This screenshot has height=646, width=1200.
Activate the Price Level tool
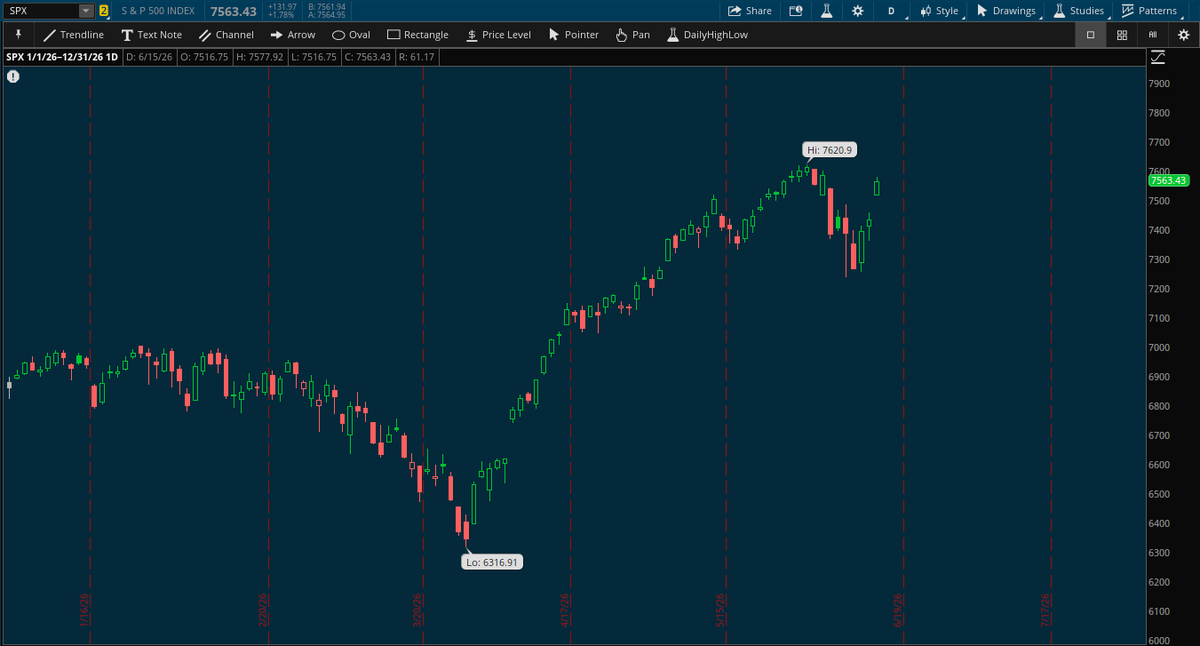point(498,34)
